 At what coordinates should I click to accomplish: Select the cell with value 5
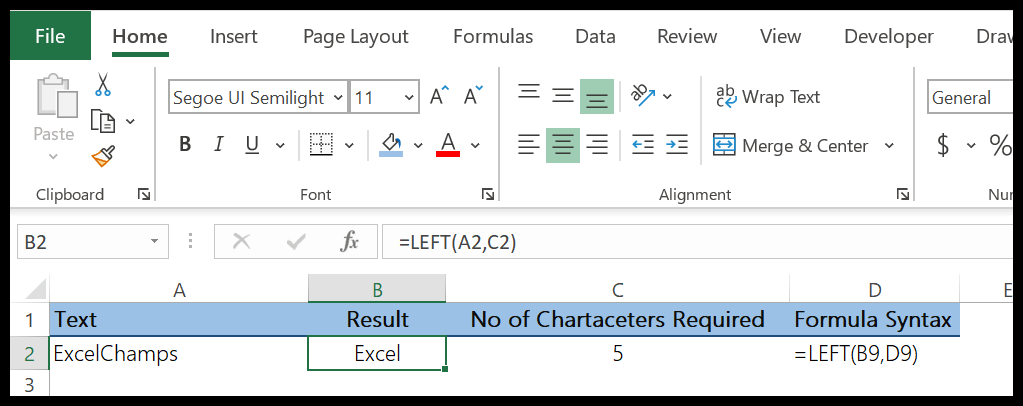pyautogui.click(x=617, y=353)
